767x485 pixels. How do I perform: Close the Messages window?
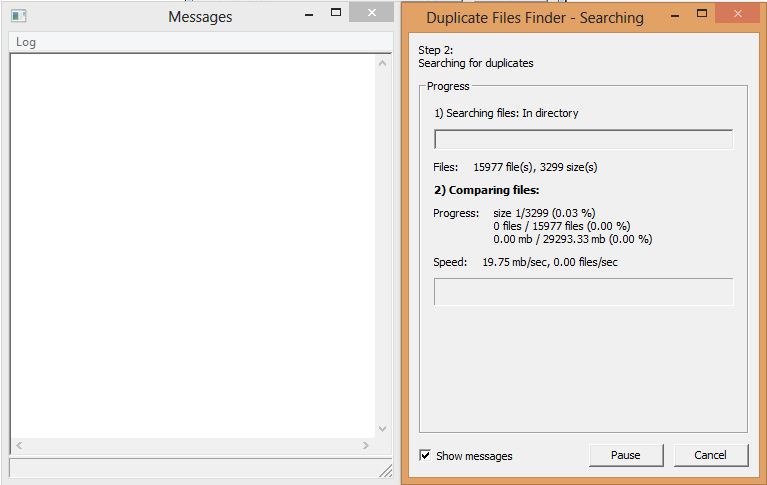coord(372,13)
